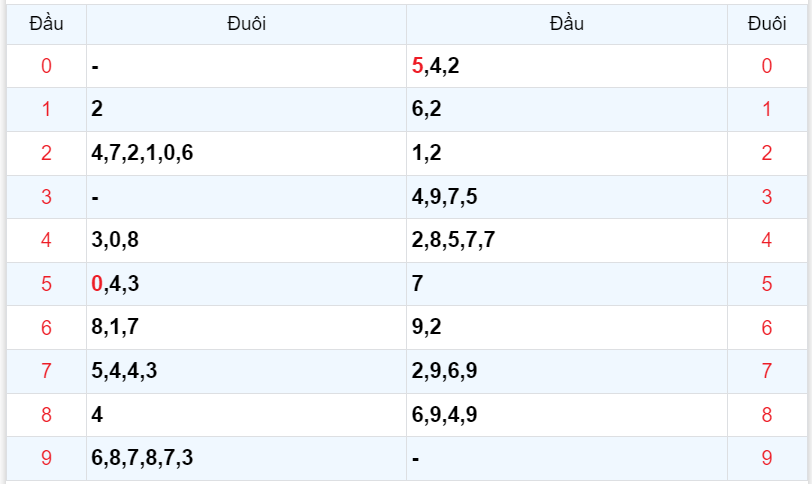Click the cell showing 6,2
812x484 pixels.
pos(426,110)
